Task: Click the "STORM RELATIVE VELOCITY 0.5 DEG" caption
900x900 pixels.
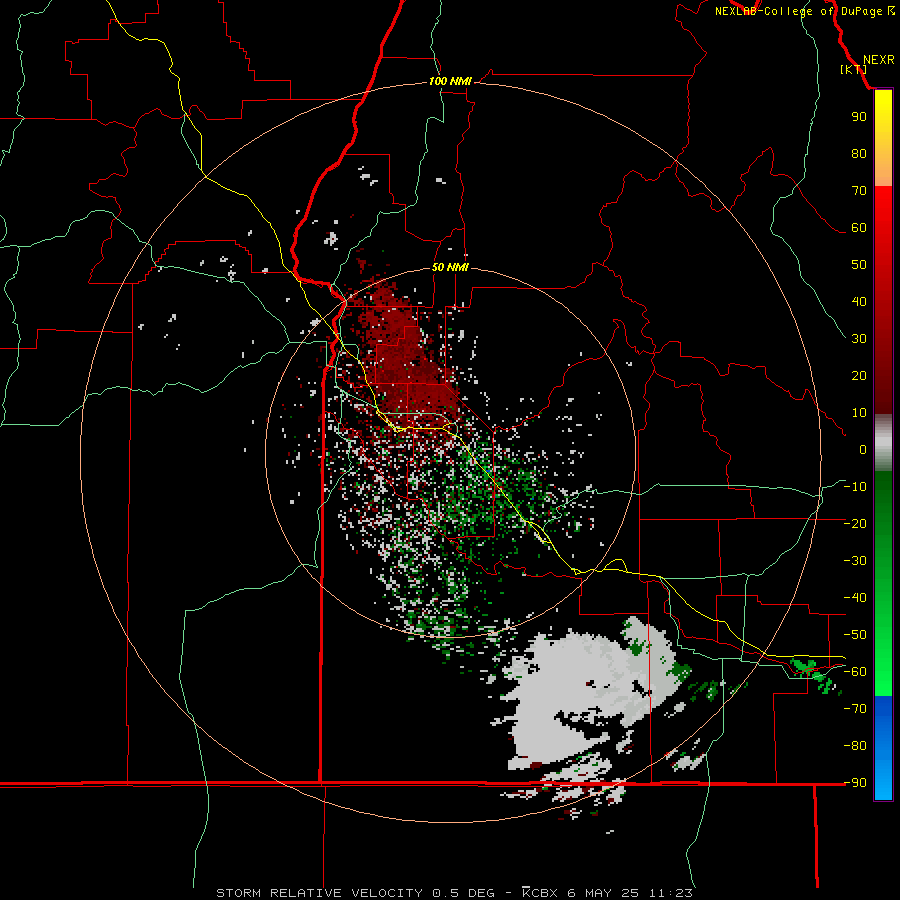Action: click(355, 893)
